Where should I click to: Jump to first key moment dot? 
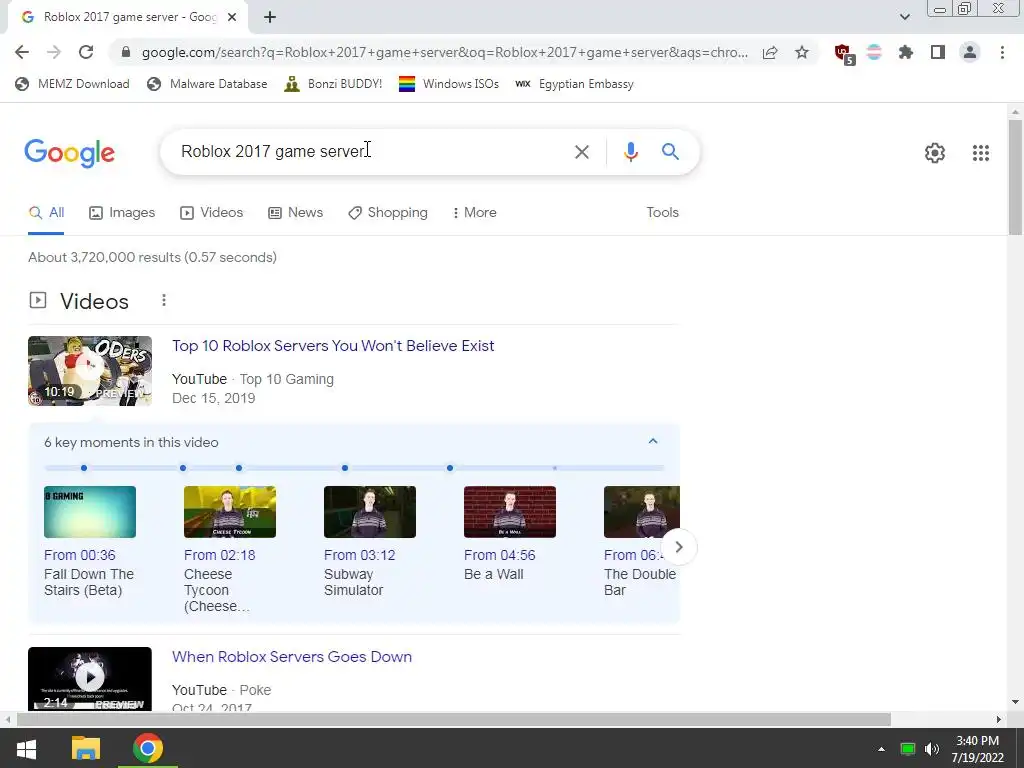84,468
